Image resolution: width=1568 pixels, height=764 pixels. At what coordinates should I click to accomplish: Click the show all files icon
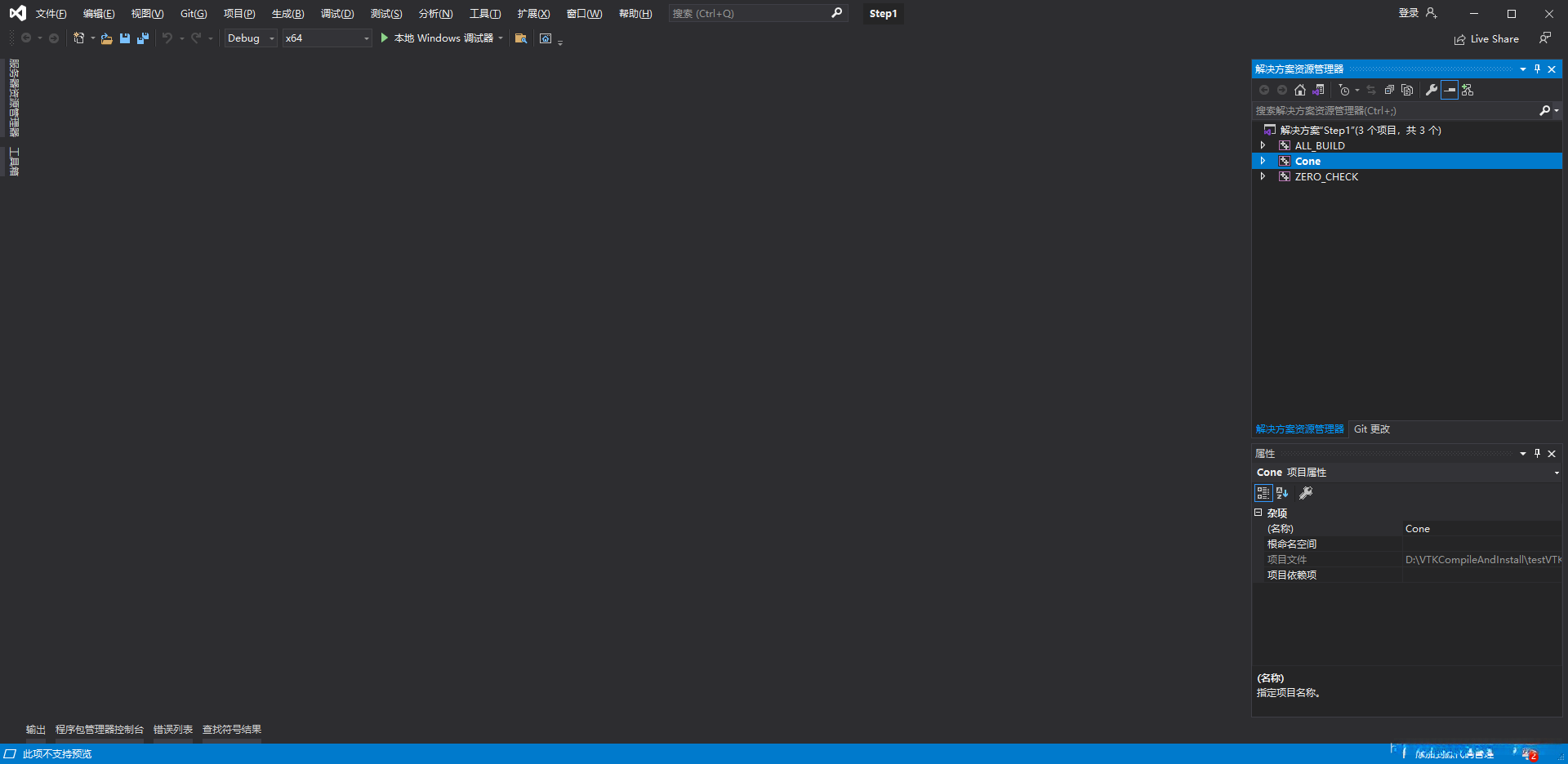point(1407,90)
